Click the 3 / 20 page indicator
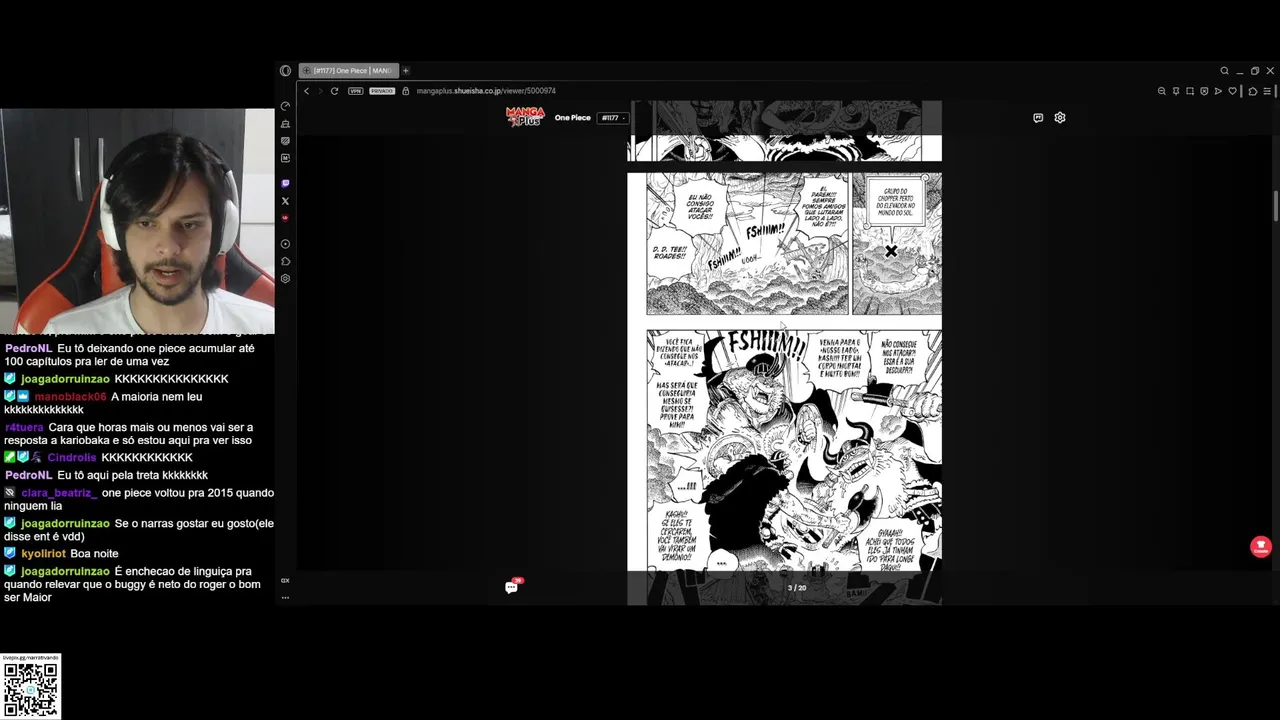 (797, 588)
